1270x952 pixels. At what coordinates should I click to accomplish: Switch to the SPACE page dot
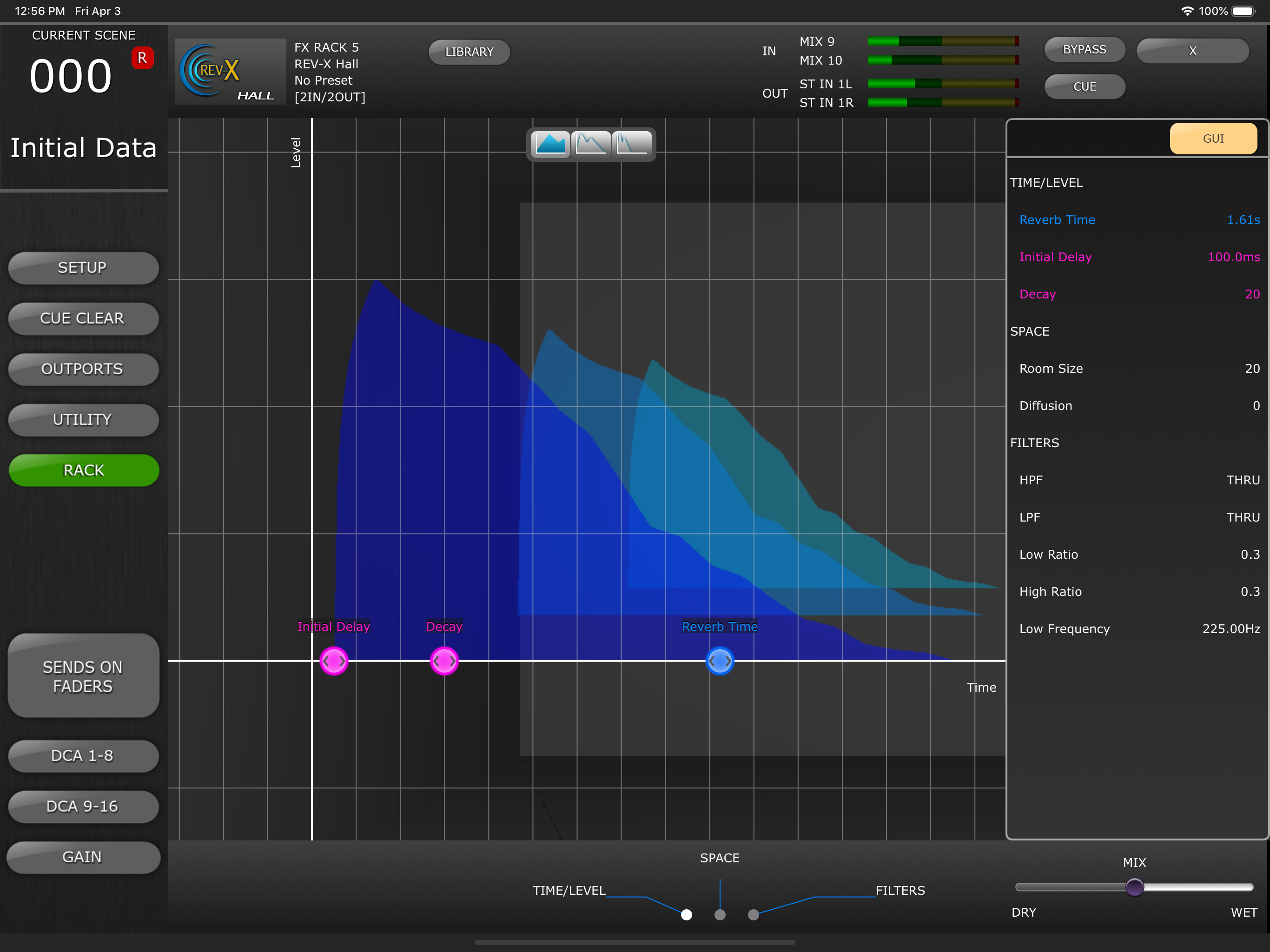pos(720,915)
